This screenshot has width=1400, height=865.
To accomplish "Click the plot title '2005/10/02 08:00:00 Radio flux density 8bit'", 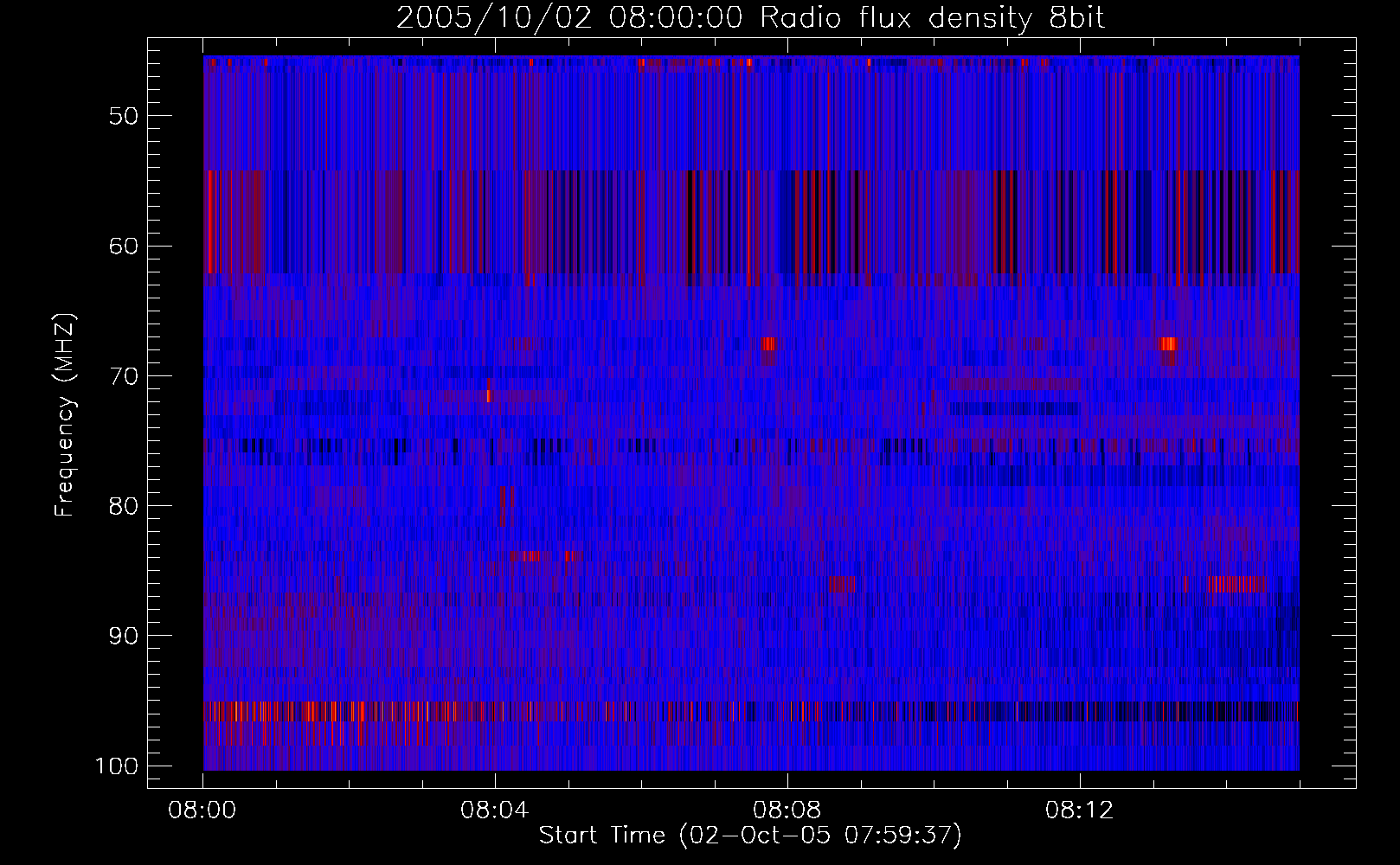I will point(750,18).
